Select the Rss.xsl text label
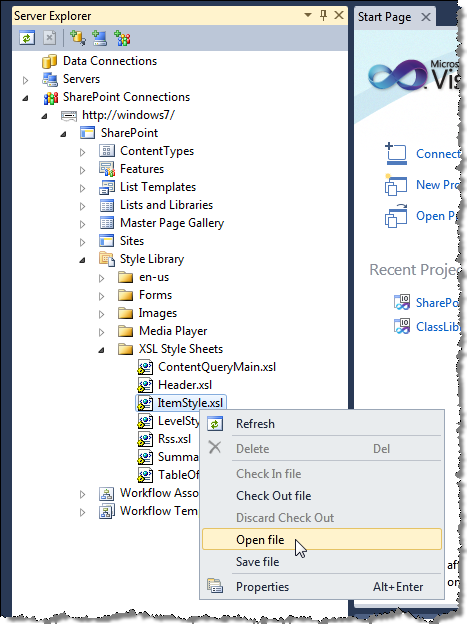This screenshot has height=624, width=467. pos(174,439)
